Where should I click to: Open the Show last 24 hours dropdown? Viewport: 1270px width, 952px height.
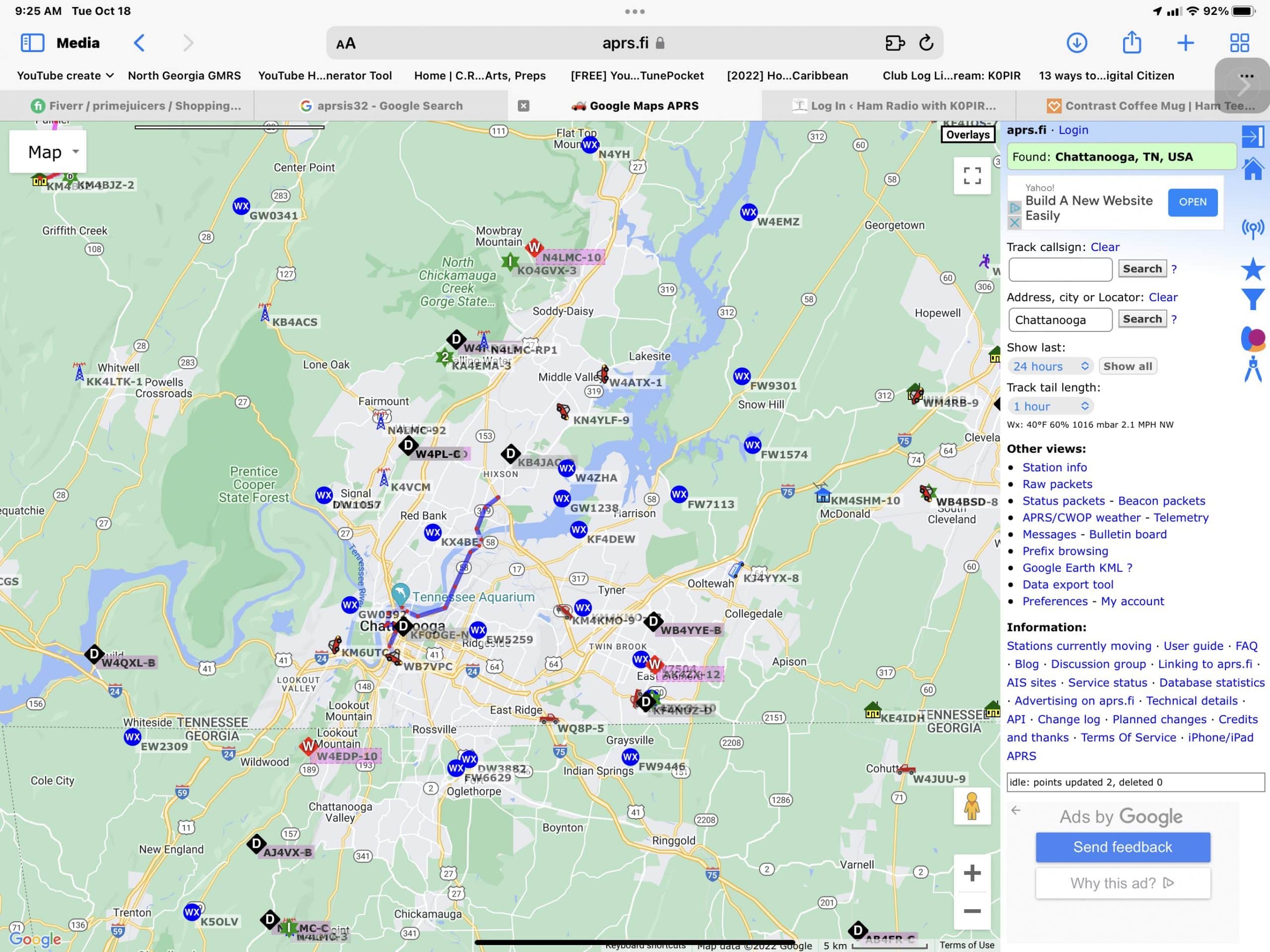(1050, 366)
